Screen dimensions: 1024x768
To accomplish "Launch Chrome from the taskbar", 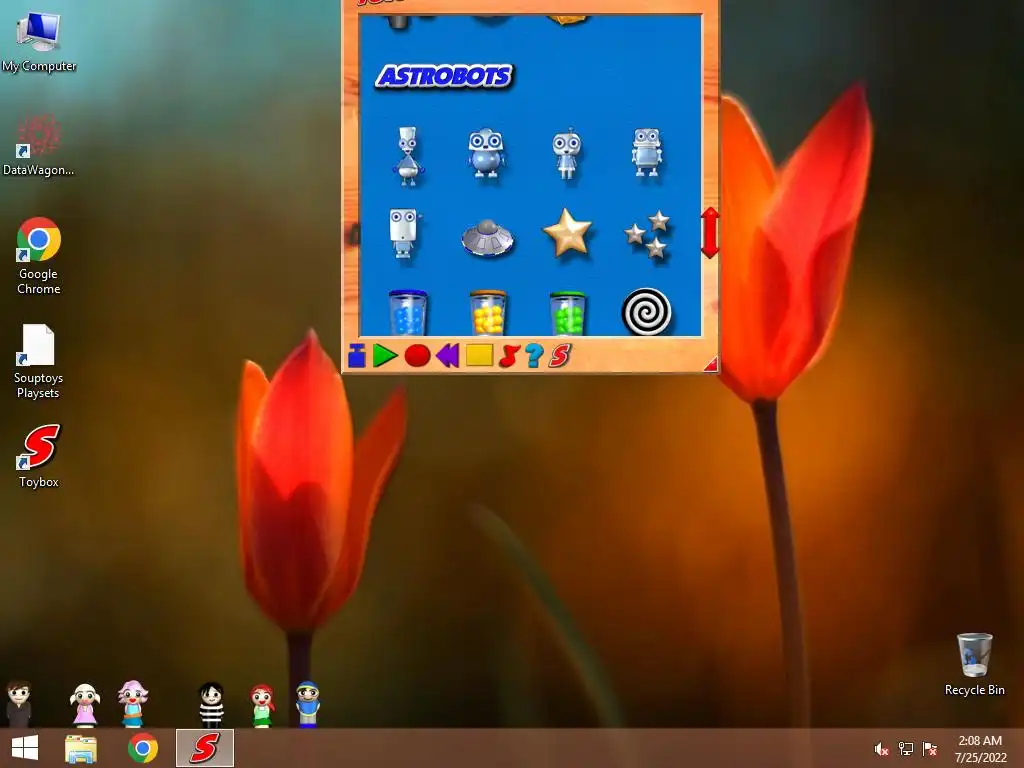I will [x=143, y=748].
